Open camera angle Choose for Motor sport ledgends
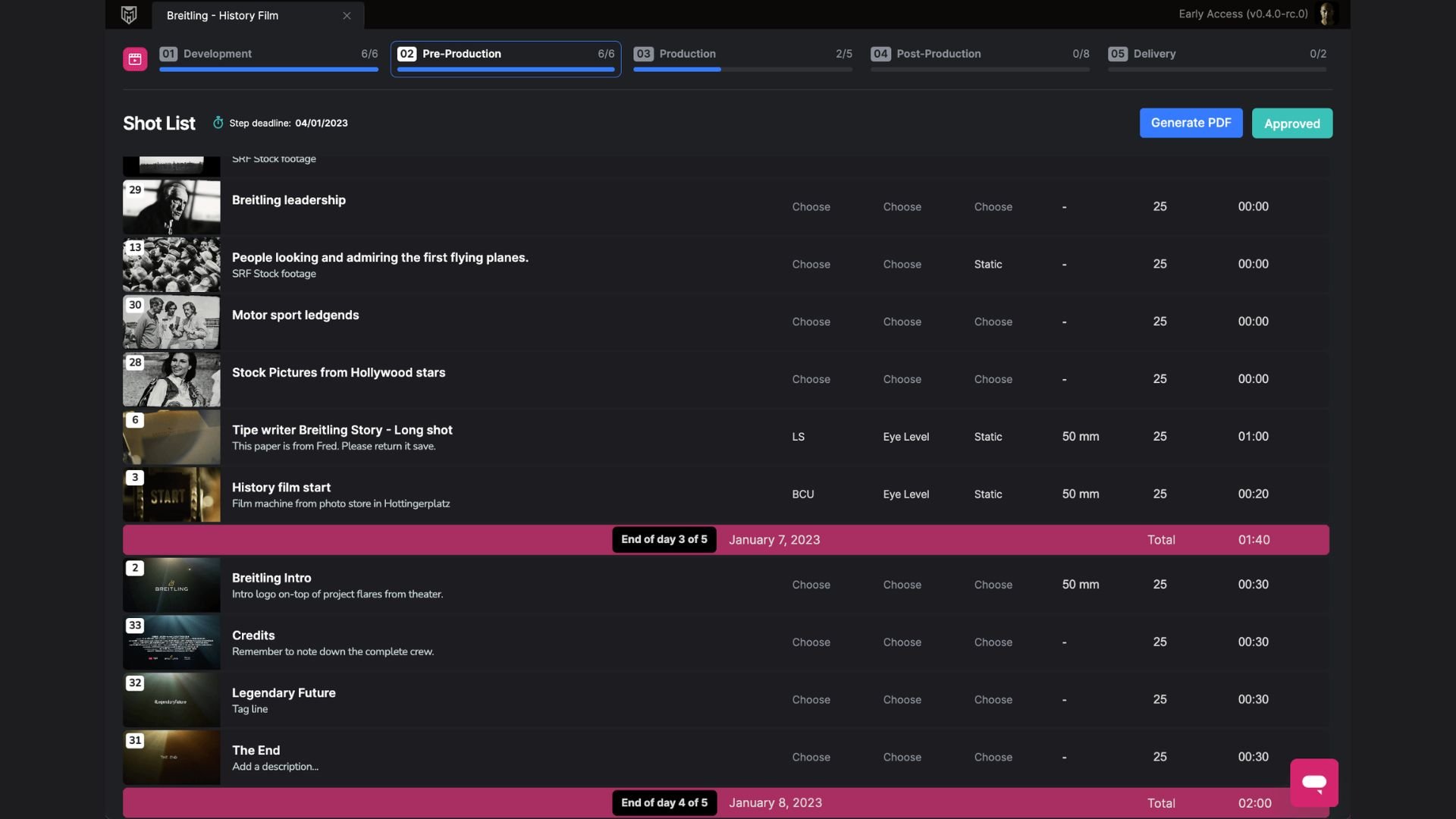The height and width of the screenshot is (819, 1456). coord(902,322)
